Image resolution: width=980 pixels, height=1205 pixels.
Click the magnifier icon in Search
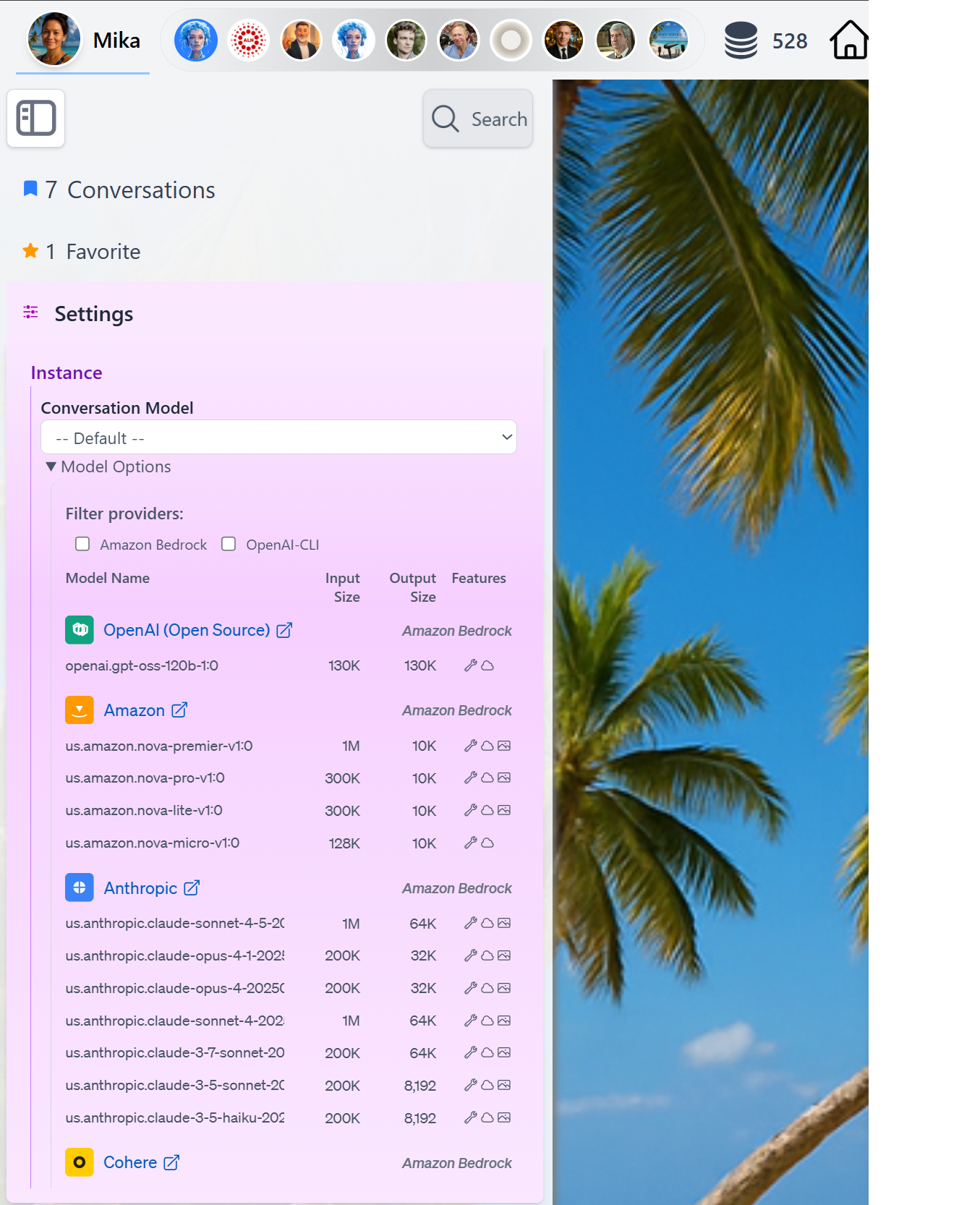[x=446, y=119]
